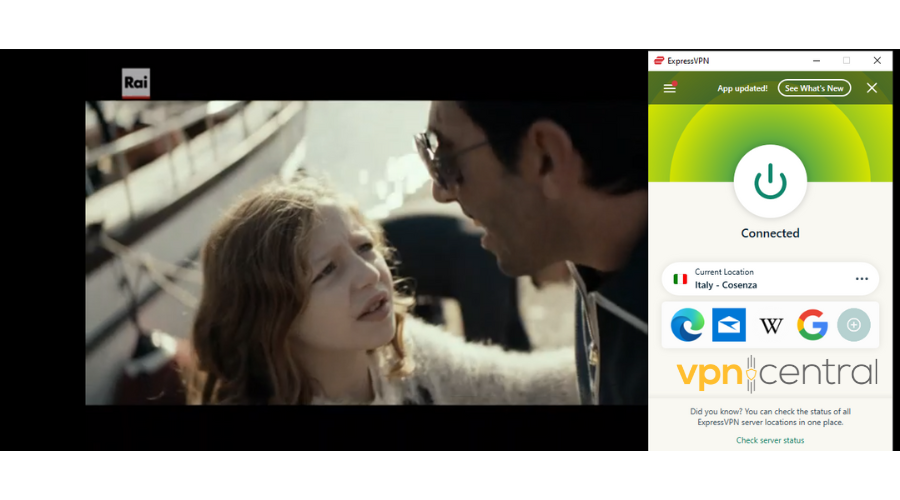900x500 pixels.
Task: Minimize the ExpressVPN window
Action: [x=815, y=60]
